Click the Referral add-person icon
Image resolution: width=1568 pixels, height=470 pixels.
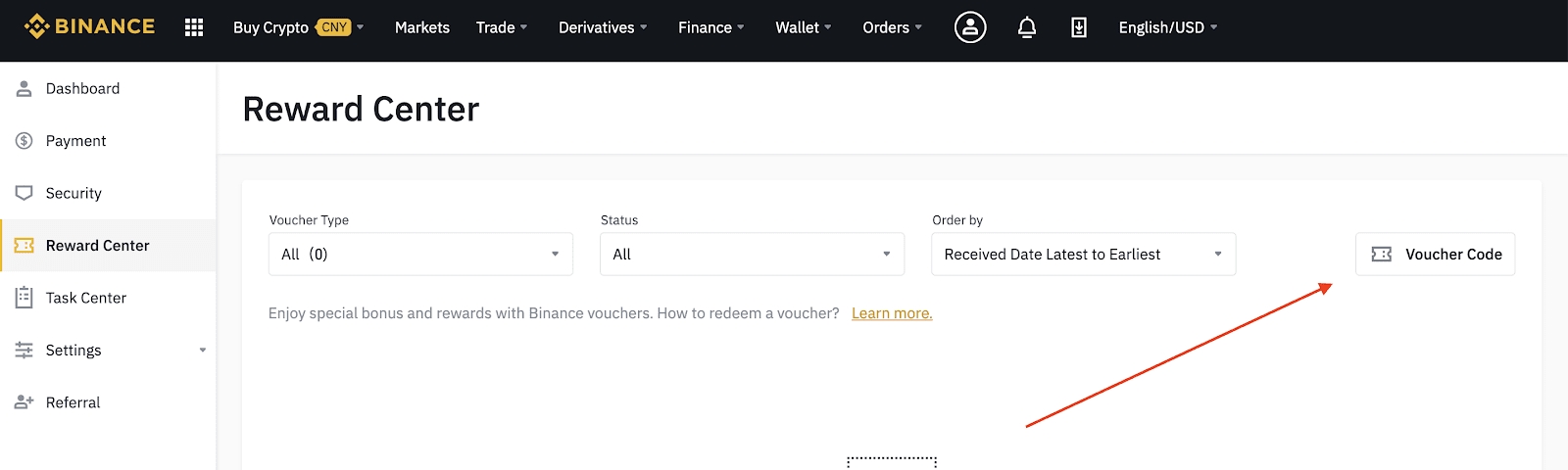24,402
